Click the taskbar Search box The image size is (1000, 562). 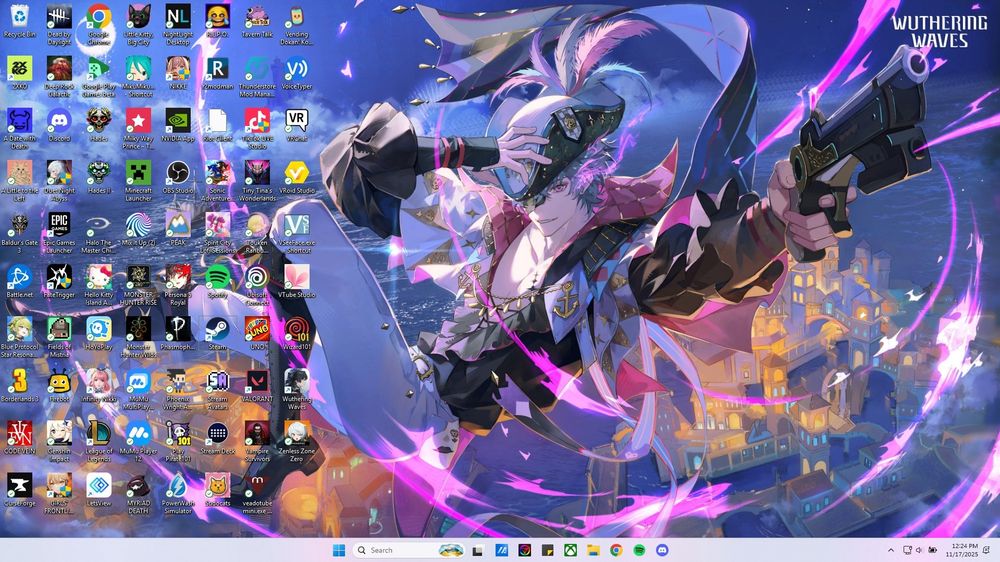tap(409, 550)
